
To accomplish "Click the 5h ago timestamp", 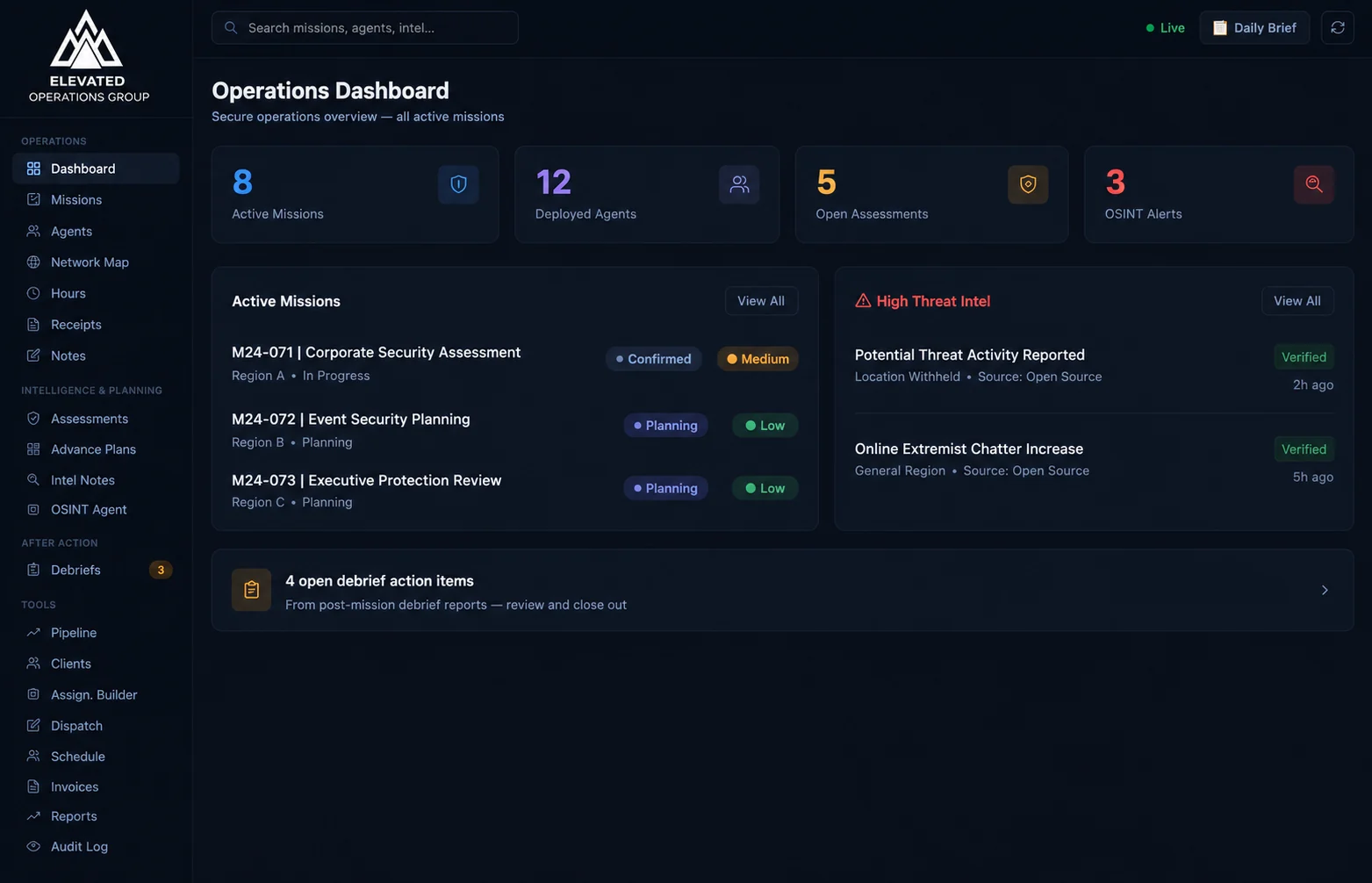I will tap(1312, 477).
